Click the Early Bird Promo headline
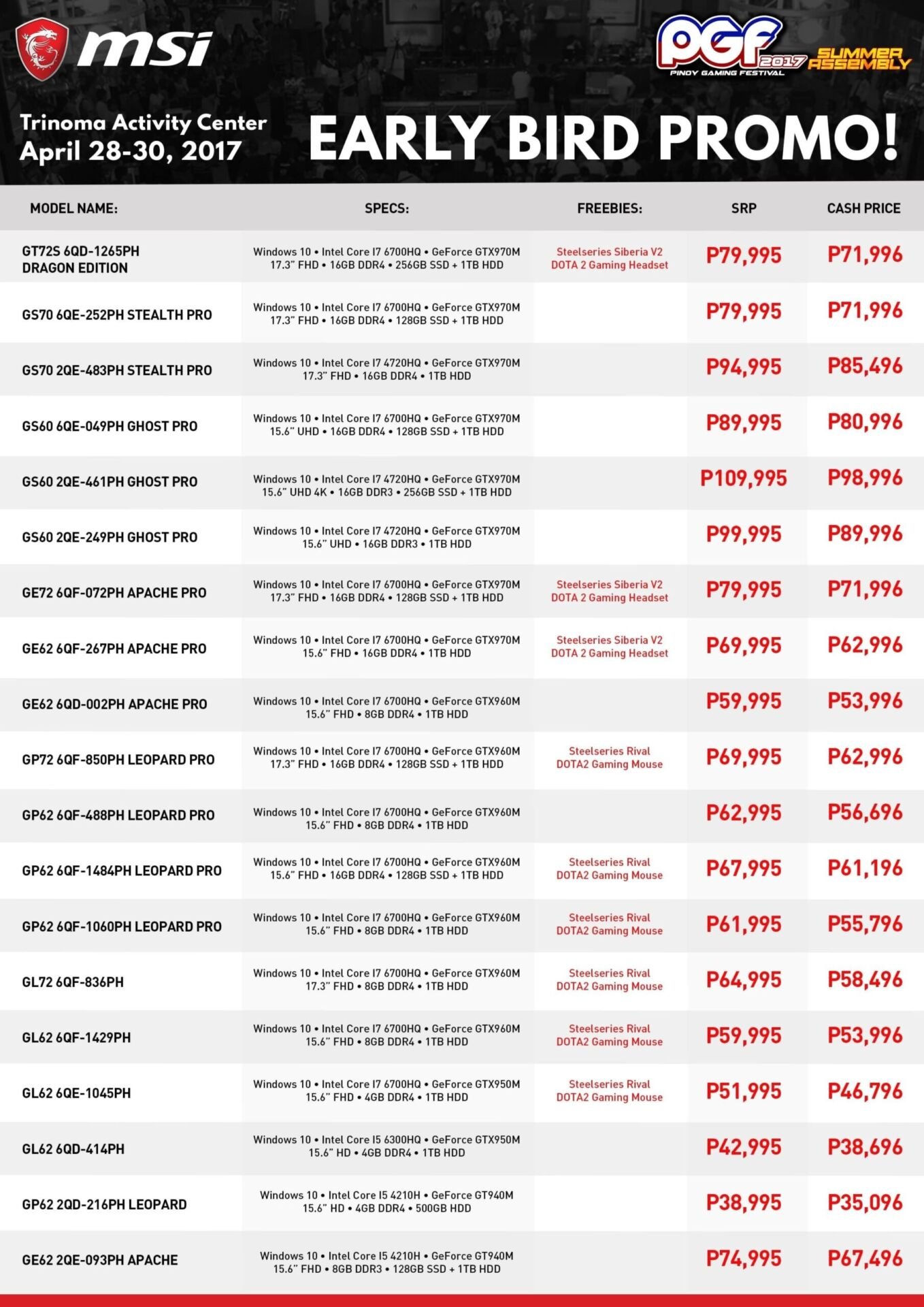The image size is (924, 1307). (x=603, y=138)
